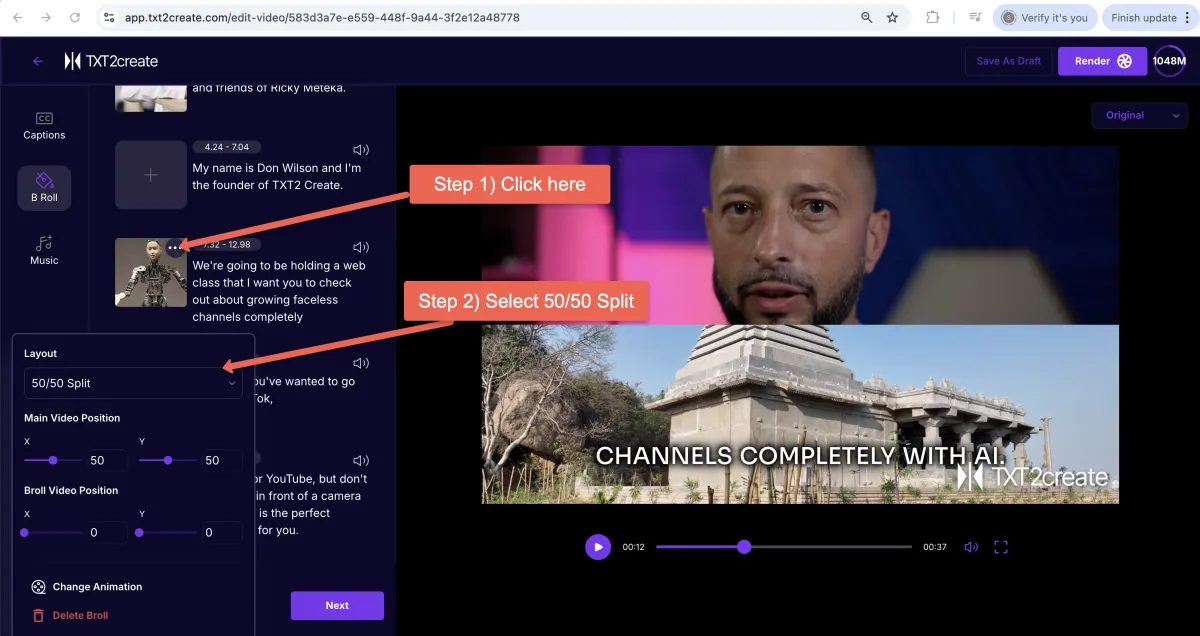This screenshot has width=1200, height=636.
Task: Open the Captions sidebar tab
Action: [44, 126]
